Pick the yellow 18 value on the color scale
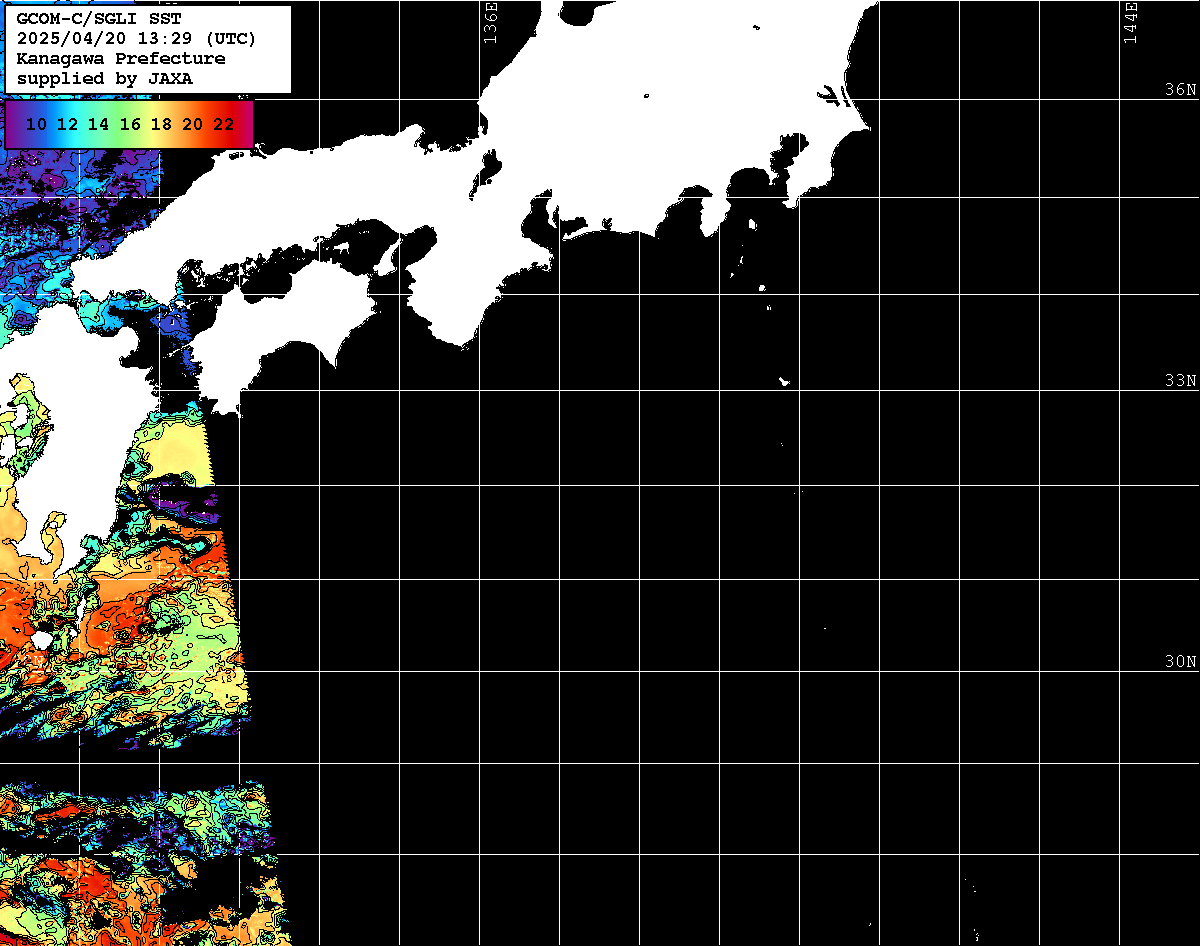This screenshot has height=946, width=1200. coord(161,124)
